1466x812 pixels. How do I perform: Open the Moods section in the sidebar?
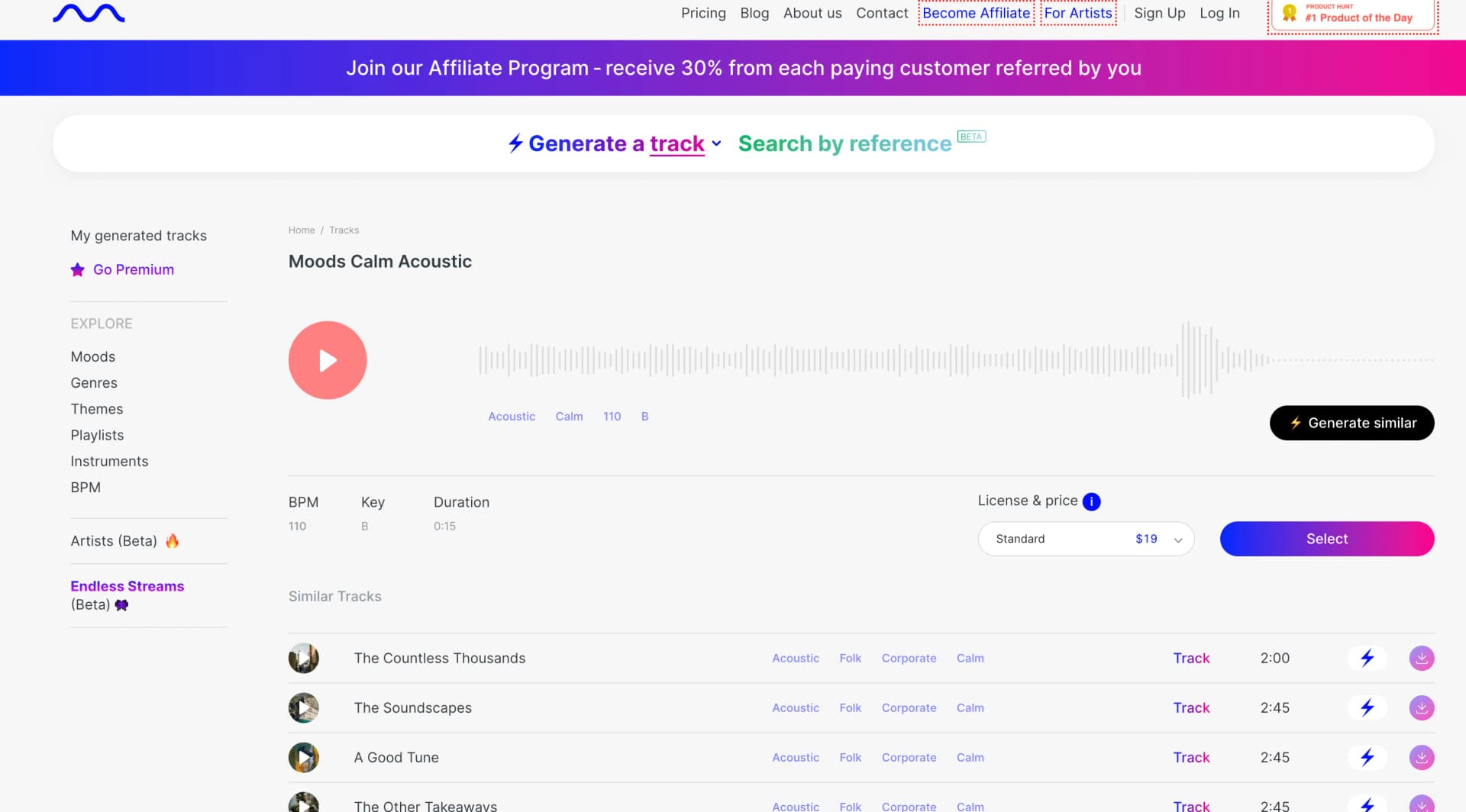92,356
